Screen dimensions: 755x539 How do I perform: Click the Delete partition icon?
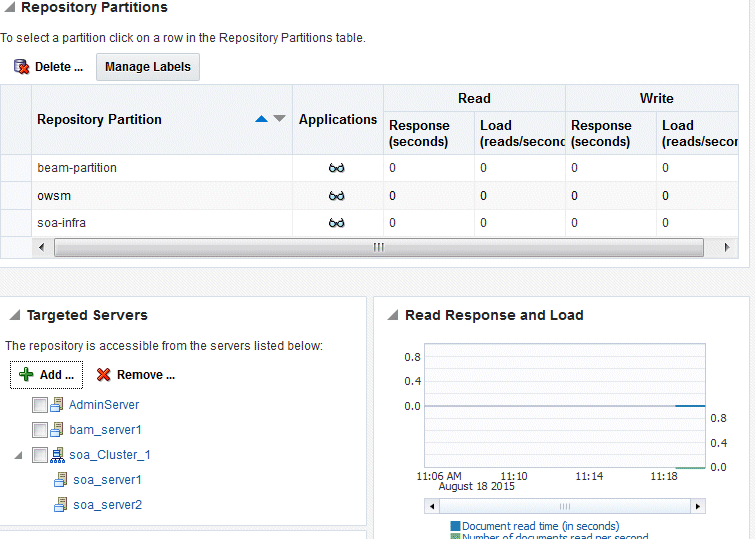(x=21, y=66)
